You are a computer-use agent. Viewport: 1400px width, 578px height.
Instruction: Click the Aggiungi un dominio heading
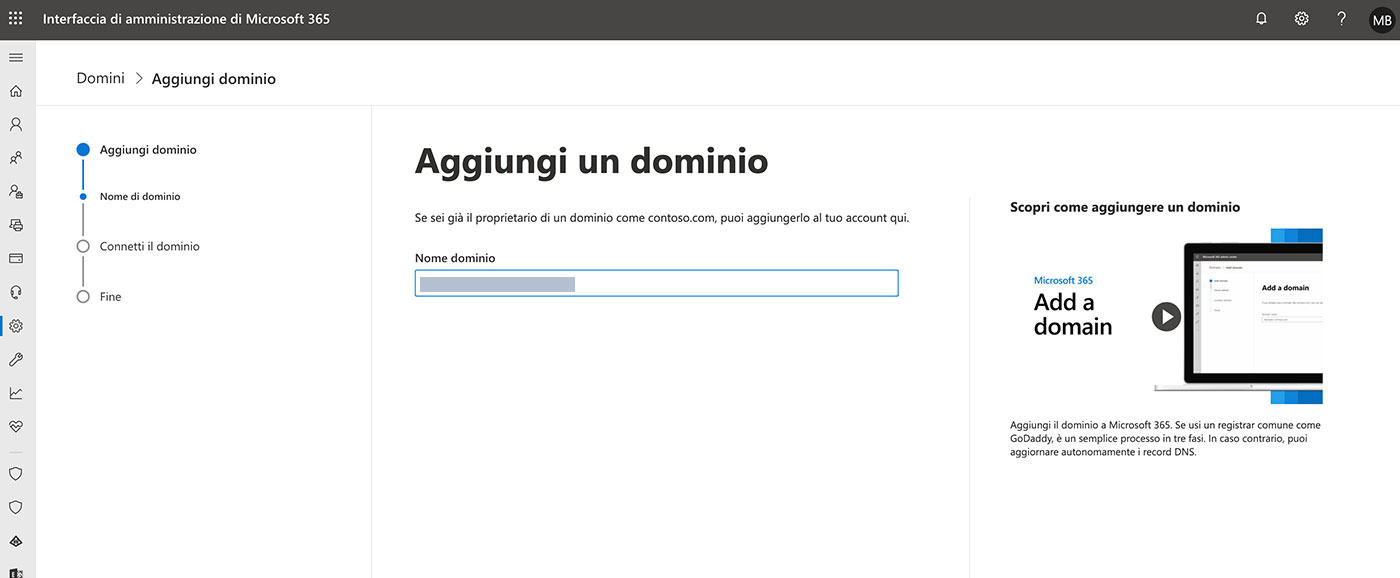(591, 161)
